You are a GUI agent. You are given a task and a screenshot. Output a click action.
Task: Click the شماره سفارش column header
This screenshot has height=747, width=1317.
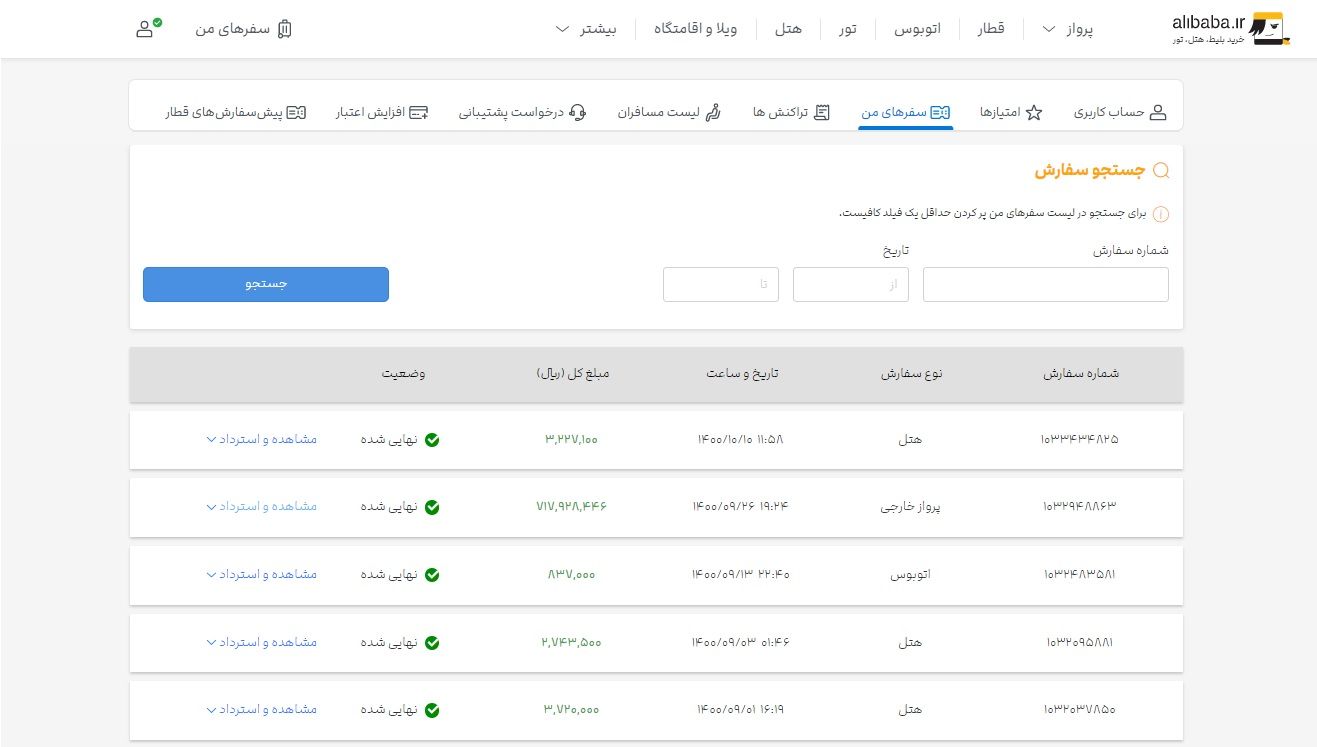pos(1081,374)
